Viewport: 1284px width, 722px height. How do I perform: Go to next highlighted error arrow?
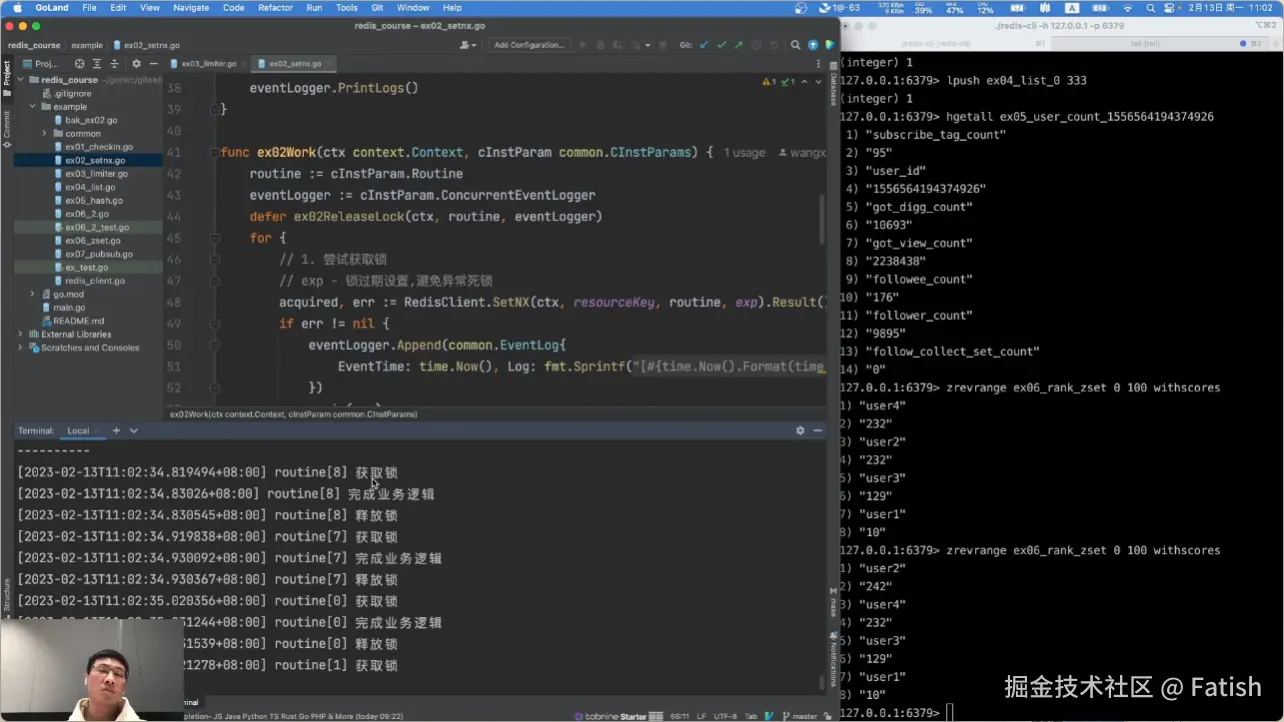tap(818, 81)
